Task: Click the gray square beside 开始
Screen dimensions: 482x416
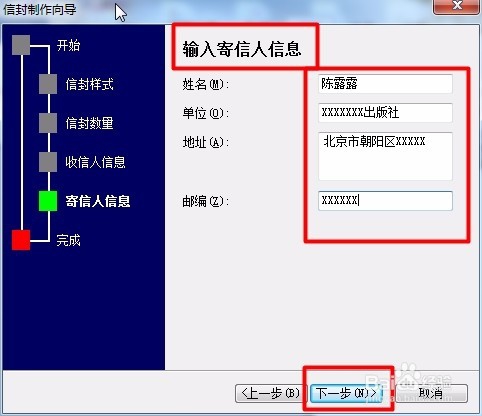Action: pos(21,45)
